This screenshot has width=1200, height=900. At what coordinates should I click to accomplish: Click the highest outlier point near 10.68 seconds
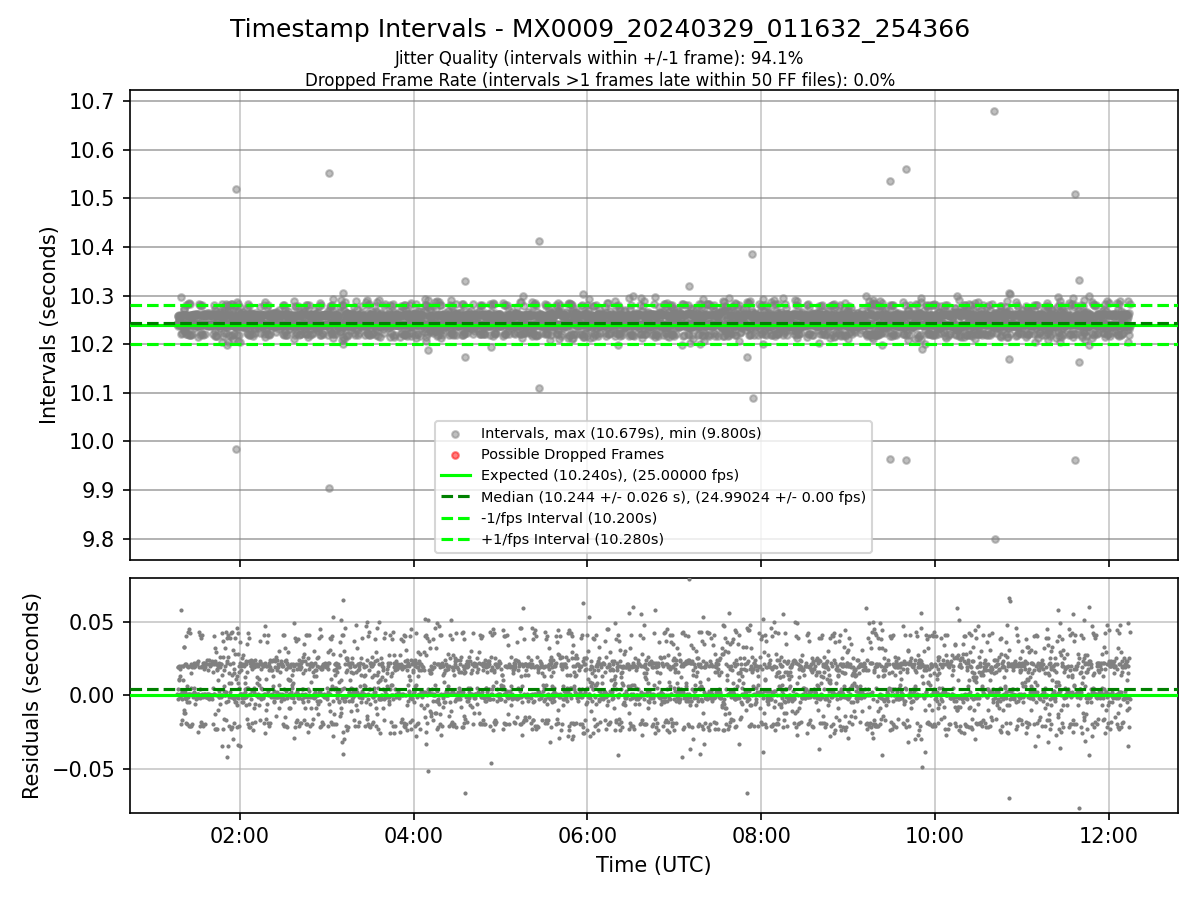994,111
